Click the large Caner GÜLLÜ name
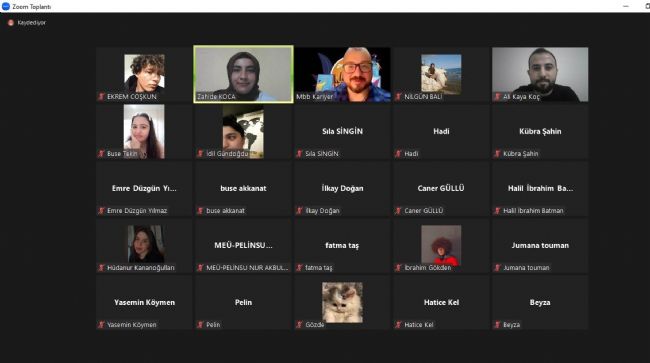This screenshot has height=363, width=650. (x=441, y=188)
